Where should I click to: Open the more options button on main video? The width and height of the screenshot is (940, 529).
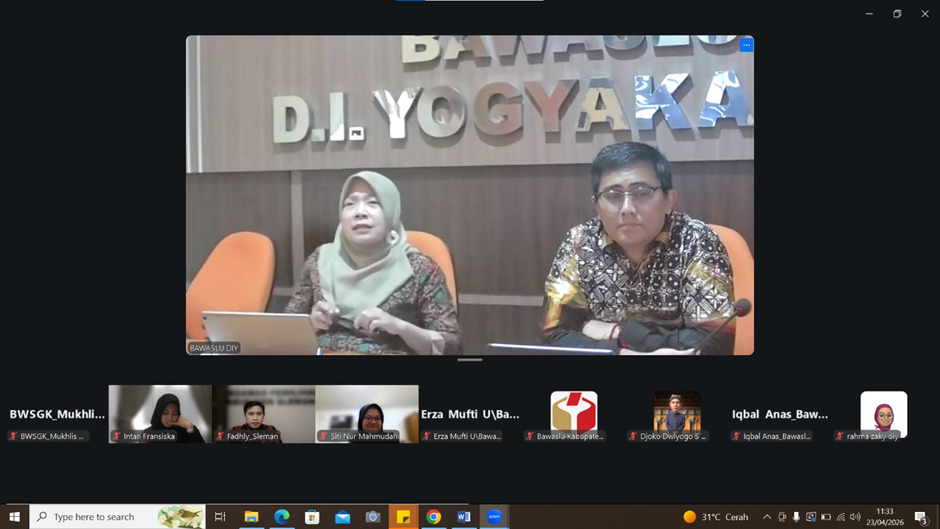pos(746,45)
